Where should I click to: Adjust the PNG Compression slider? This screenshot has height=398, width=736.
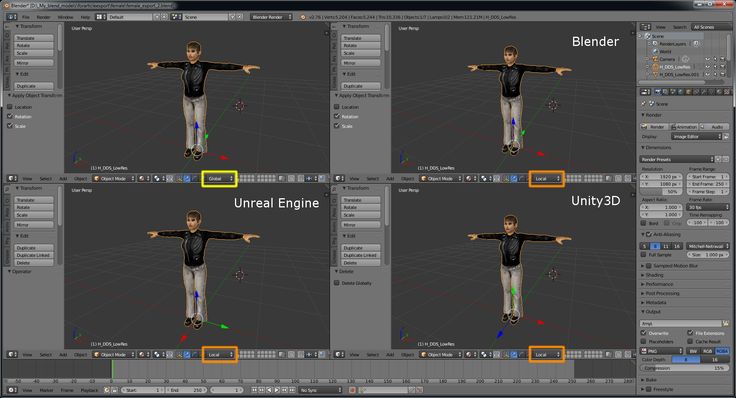click(683, 368)
